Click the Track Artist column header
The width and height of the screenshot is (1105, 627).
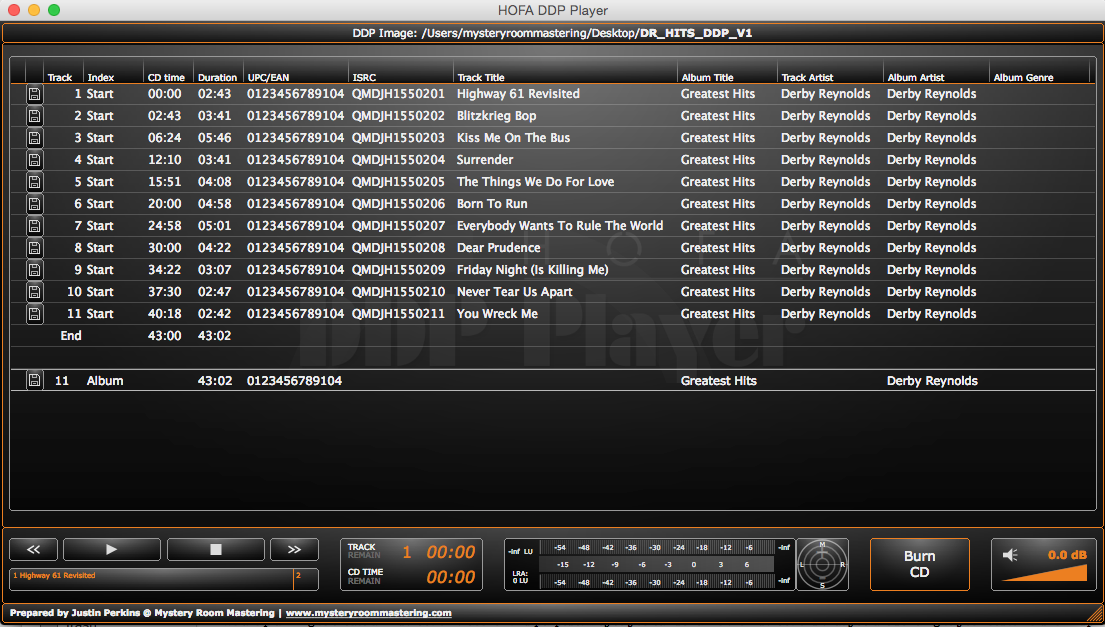[808, 77]
